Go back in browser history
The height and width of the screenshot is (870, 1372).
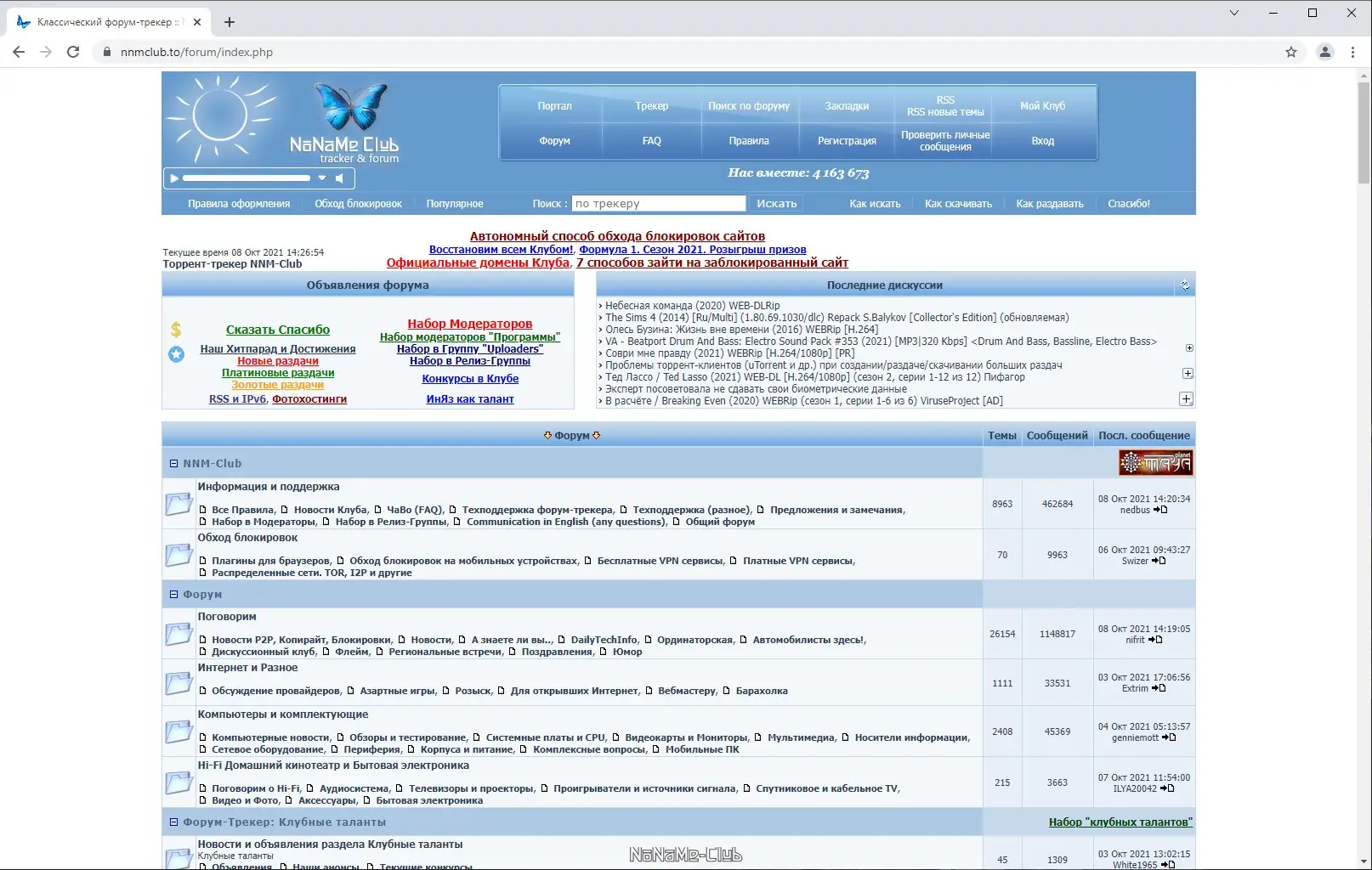click(x=19, y=52)
